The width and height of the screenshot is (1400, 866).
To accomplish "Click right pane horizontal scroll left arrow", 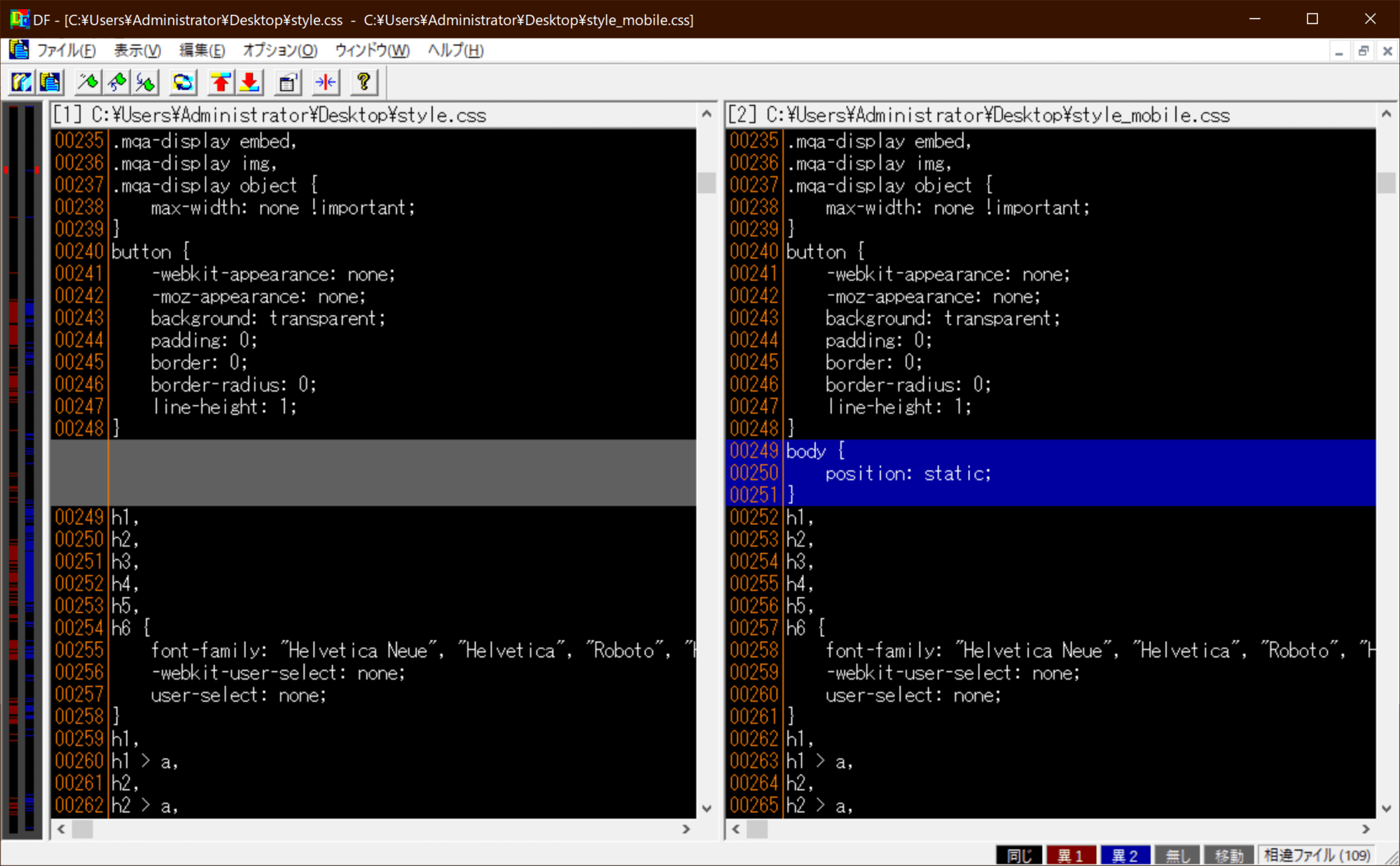I will pos(736,829).
